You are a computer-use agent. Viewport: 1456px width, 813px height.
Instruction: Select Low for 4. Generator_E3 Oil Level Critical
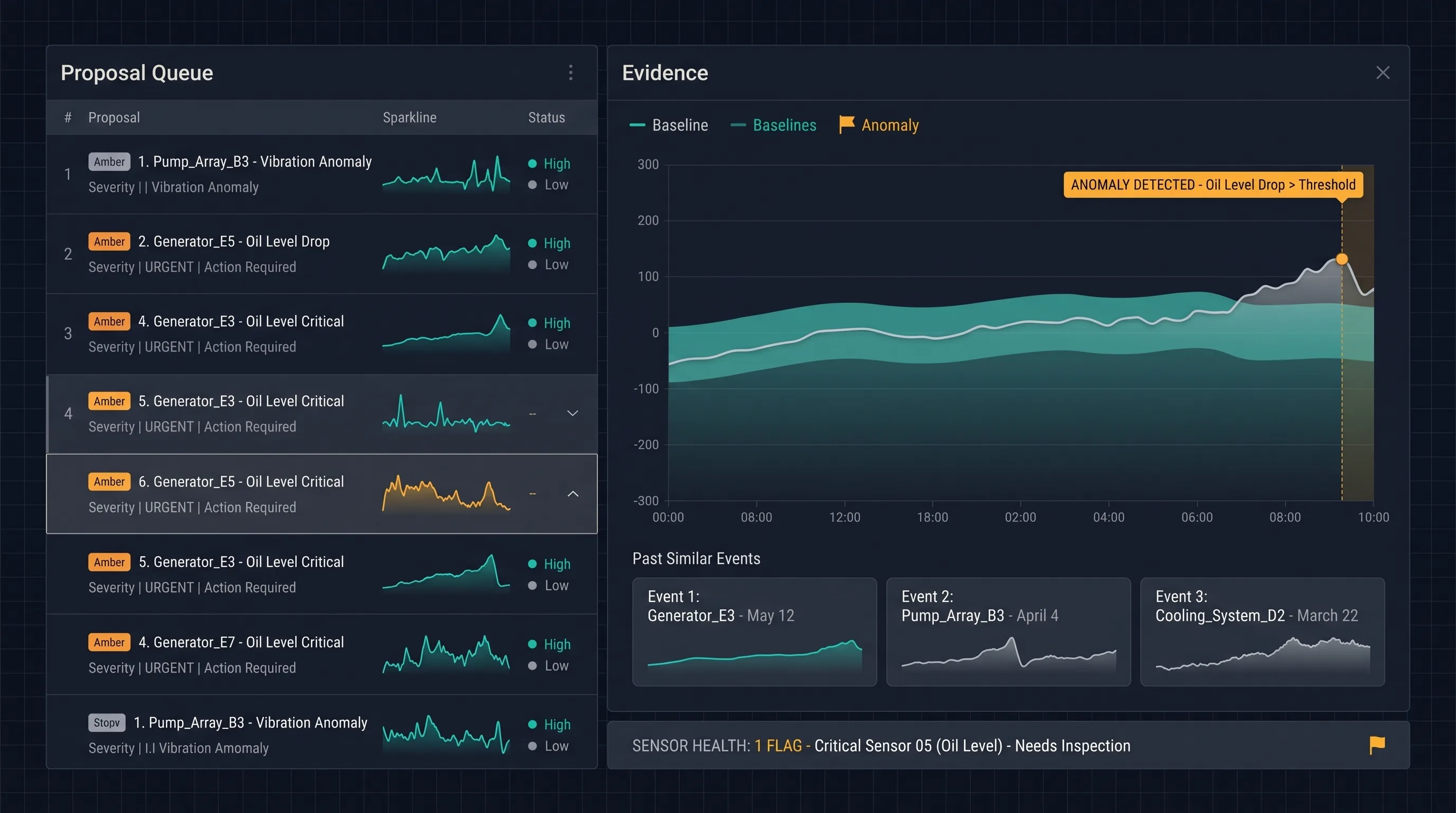click(548, 345)
